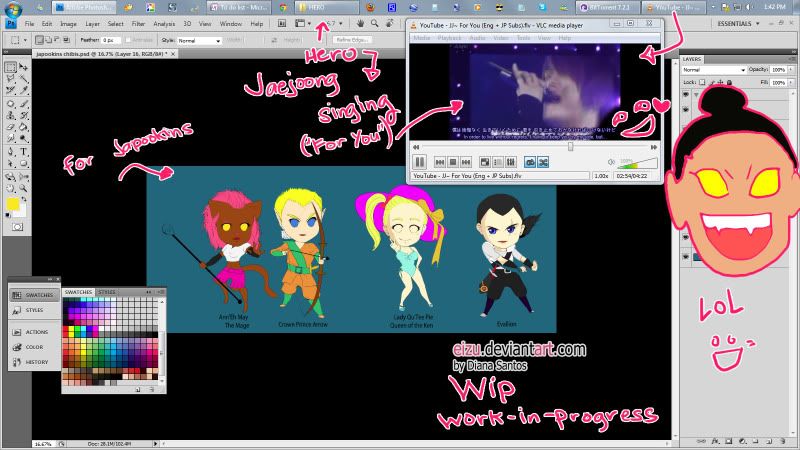Toggle Lock all in Layers panel
The height and width of the screenshot is (450, 800).
(729, 82)
